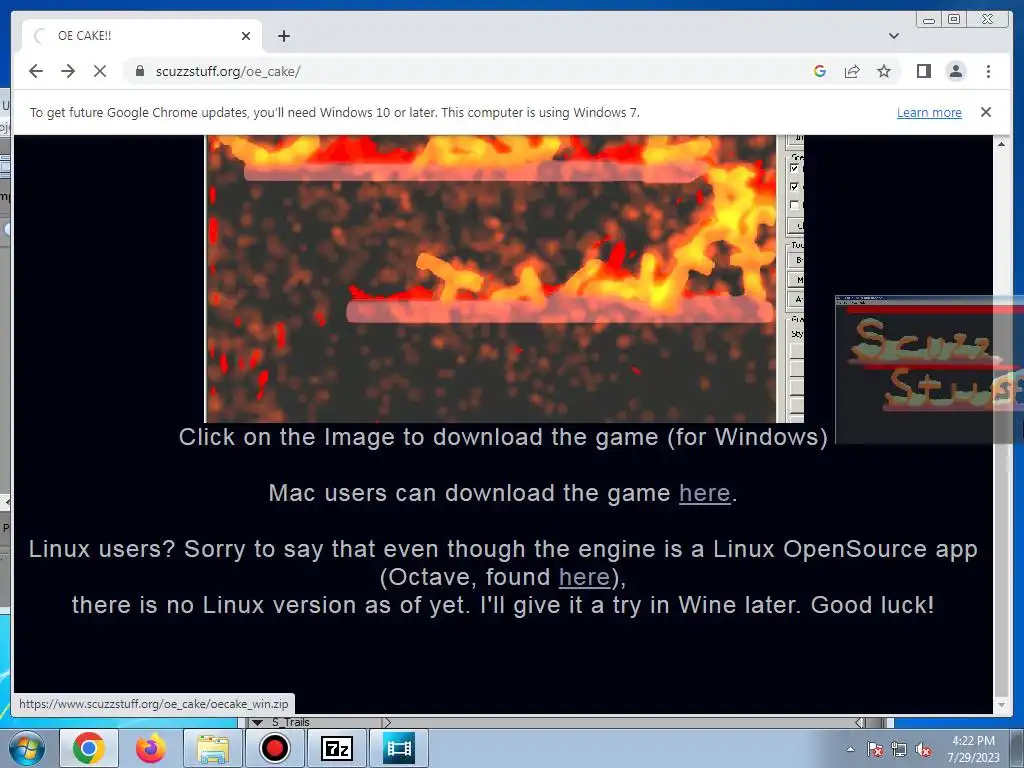Image resolution: width=1024 pixels, height=768 pixels.
Task: Open a new tab with plus button
Action: [x=283, y=36]
